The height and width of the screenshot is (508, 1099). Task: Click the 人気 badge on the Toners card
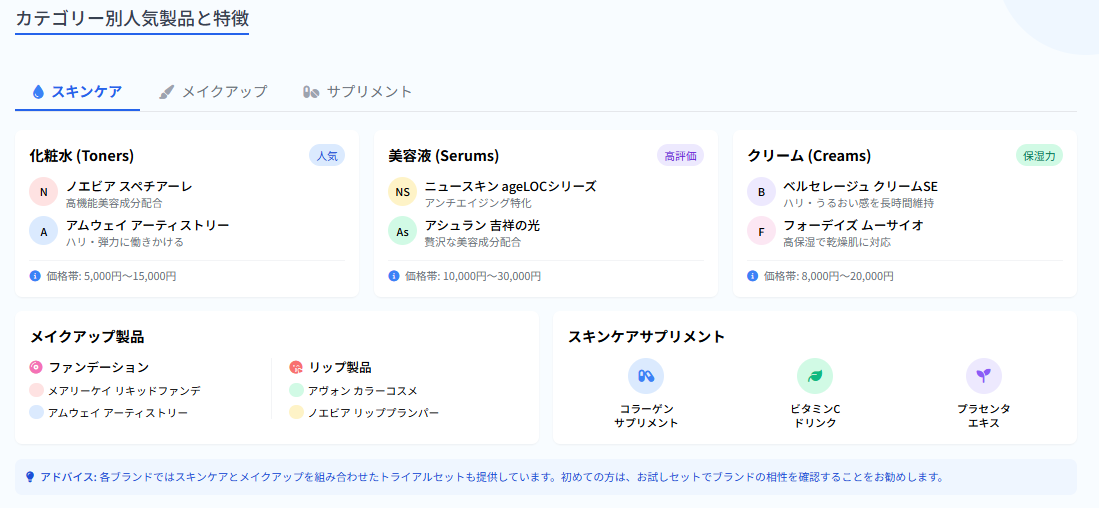pyautogui.click(x=327, y=156)
